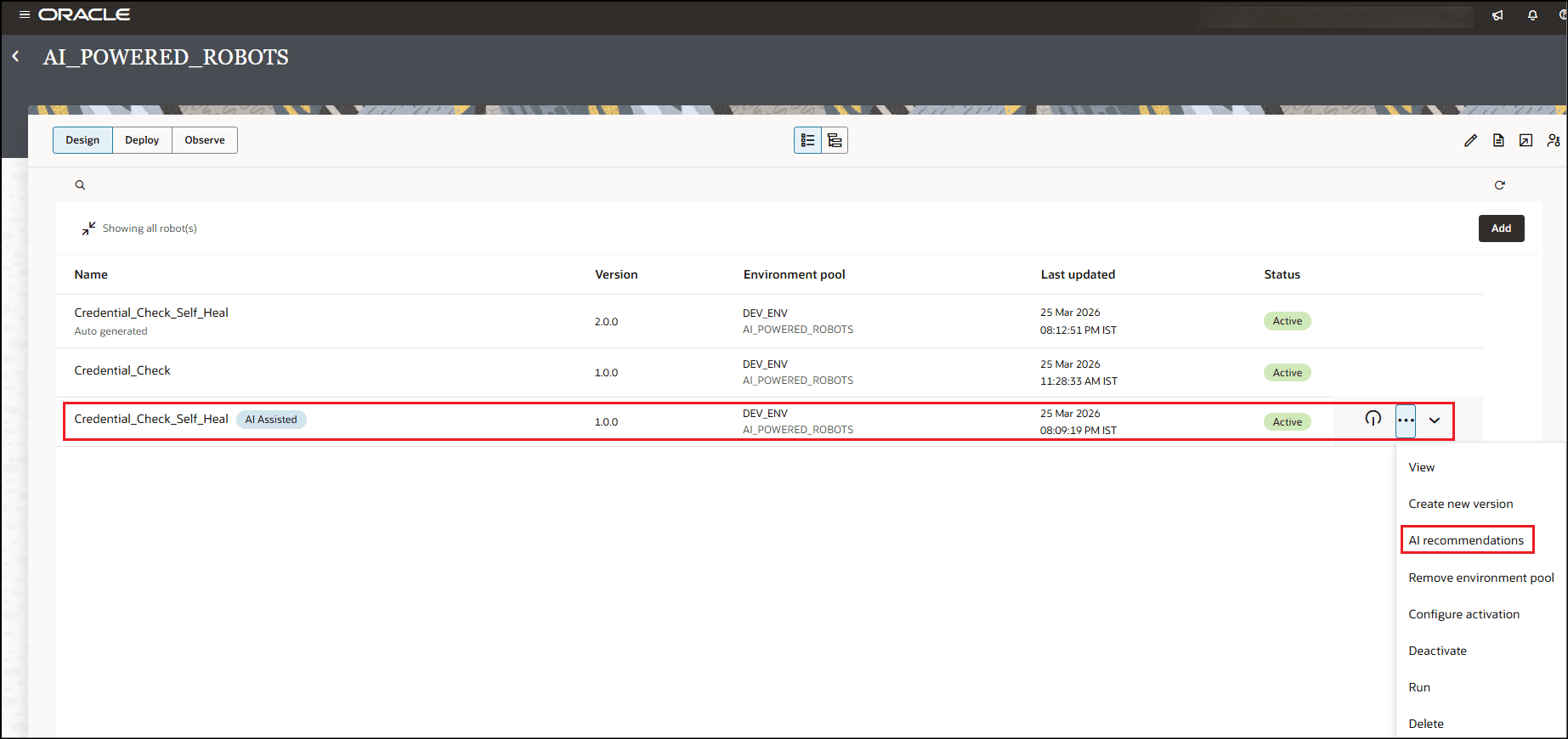Image resolution: width=1568 pixels, height=739 pixels.
Task: Open the AI Assisted Credential_Check_Self_Heal robot
Action: [x=151, y=419]
